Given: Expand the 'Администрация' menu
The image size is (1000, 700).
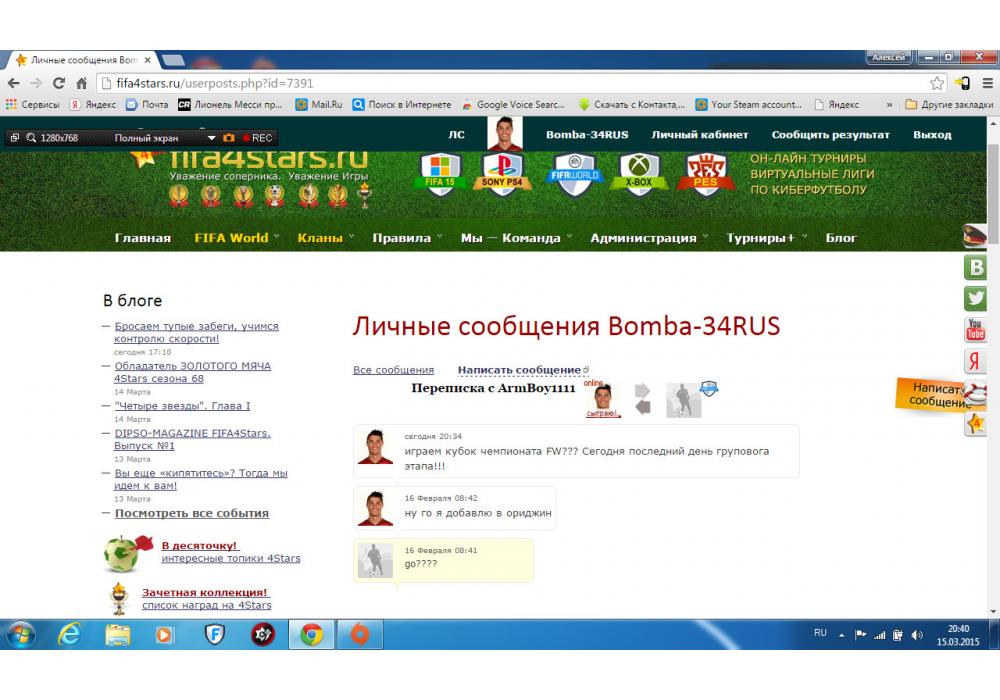Looking at the screenshot, I should pyautogui.click(x=643, y=238).
